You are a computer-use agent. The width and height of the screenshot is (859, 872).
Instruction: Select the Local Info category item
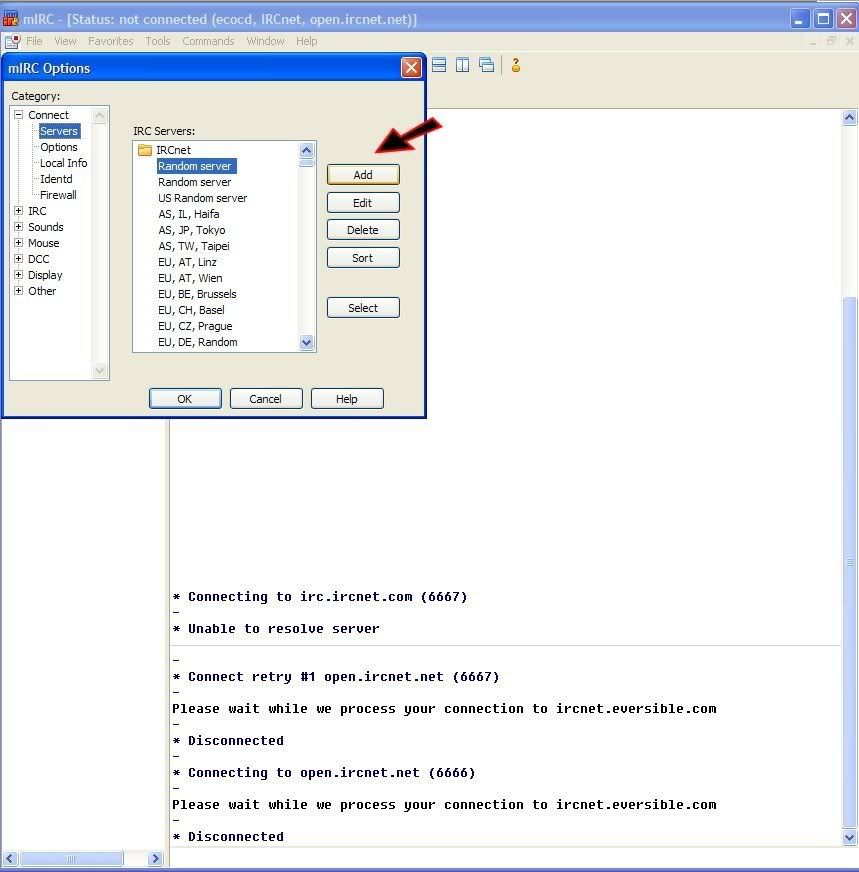(x=63, y=163)
